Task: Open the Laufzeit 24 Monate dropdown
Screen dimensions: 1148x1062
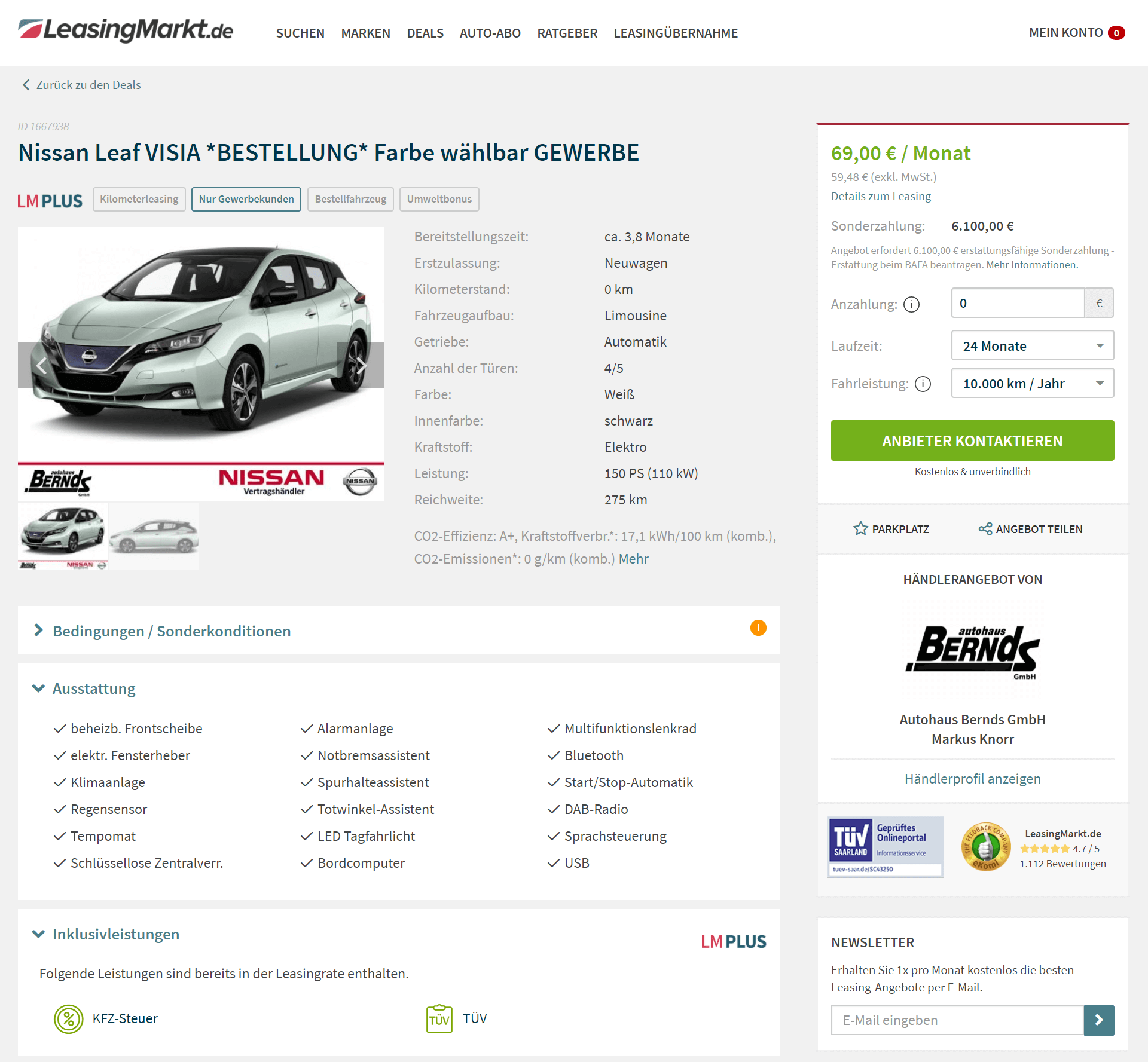Action: (x=1033, y=346)
